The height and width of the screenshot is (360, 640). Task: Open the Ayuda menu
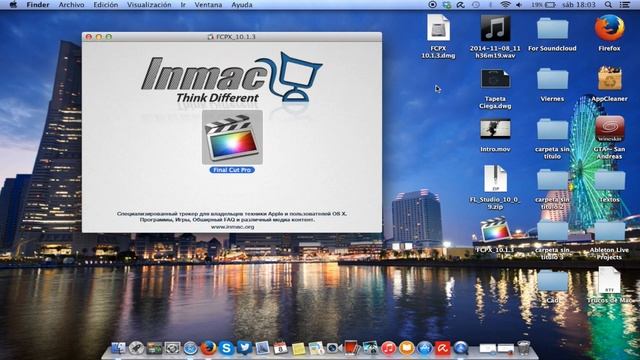242,5
